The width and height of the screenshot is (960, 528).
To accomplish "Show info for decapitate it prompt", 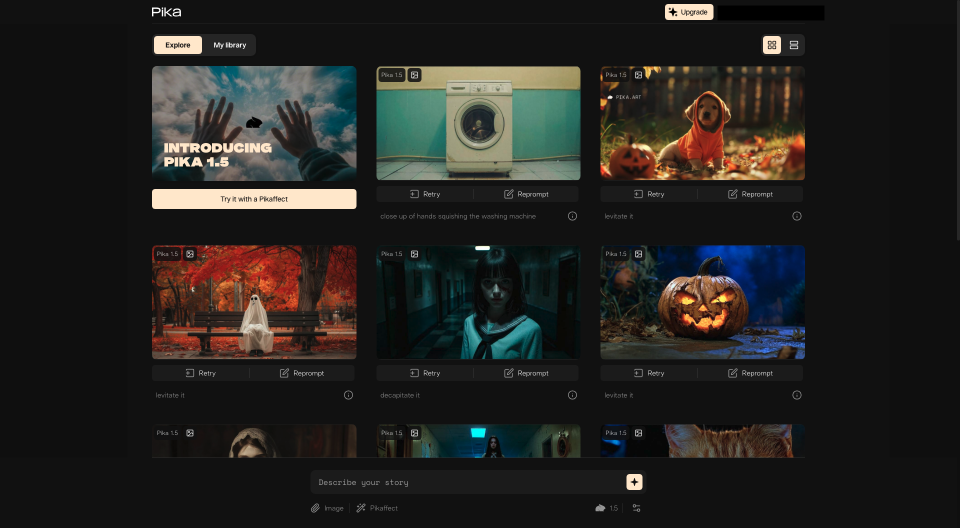I will point(572,395).
